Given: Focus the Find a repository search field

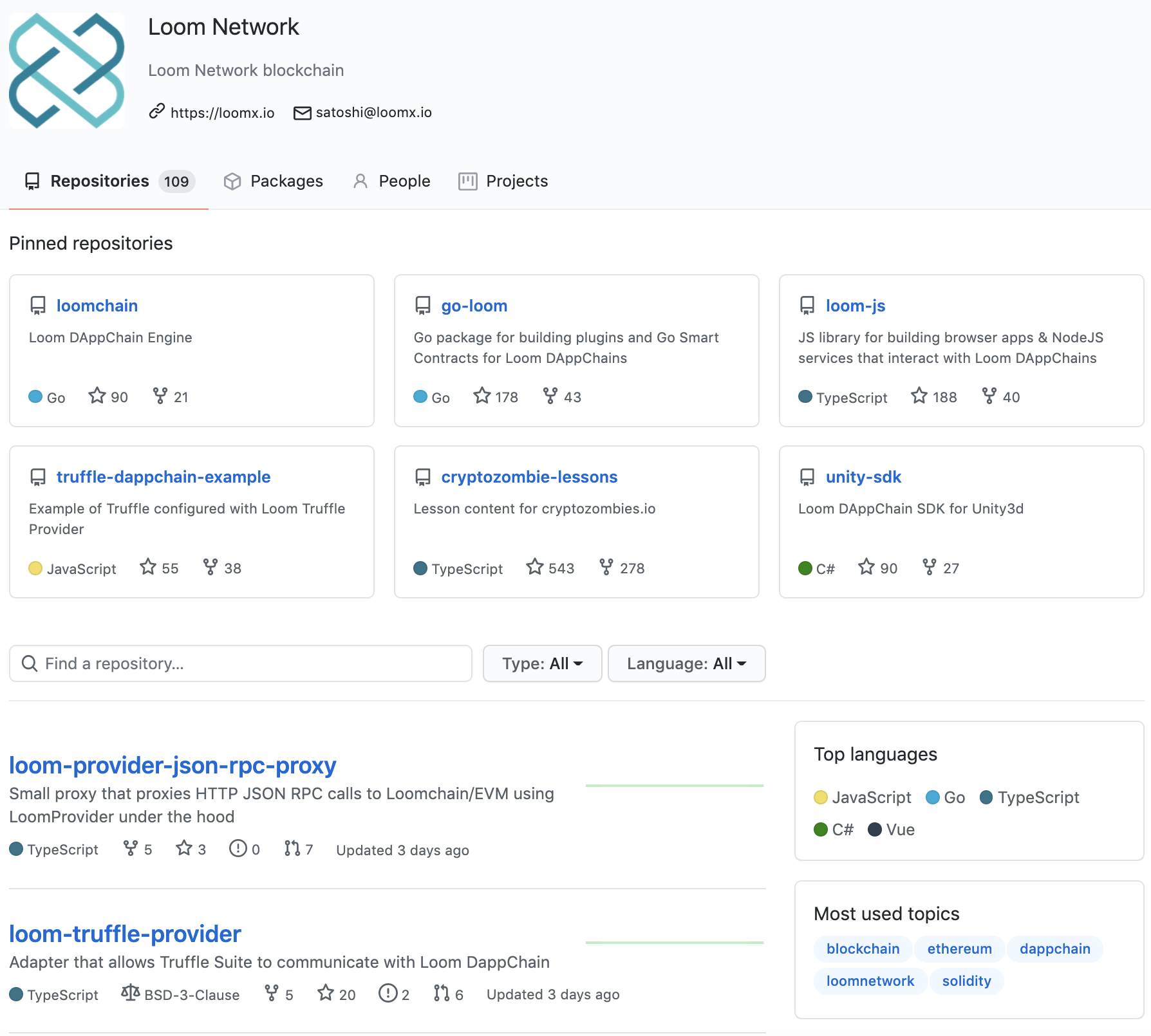Looking at the screenshot, I should click(241, 663).
